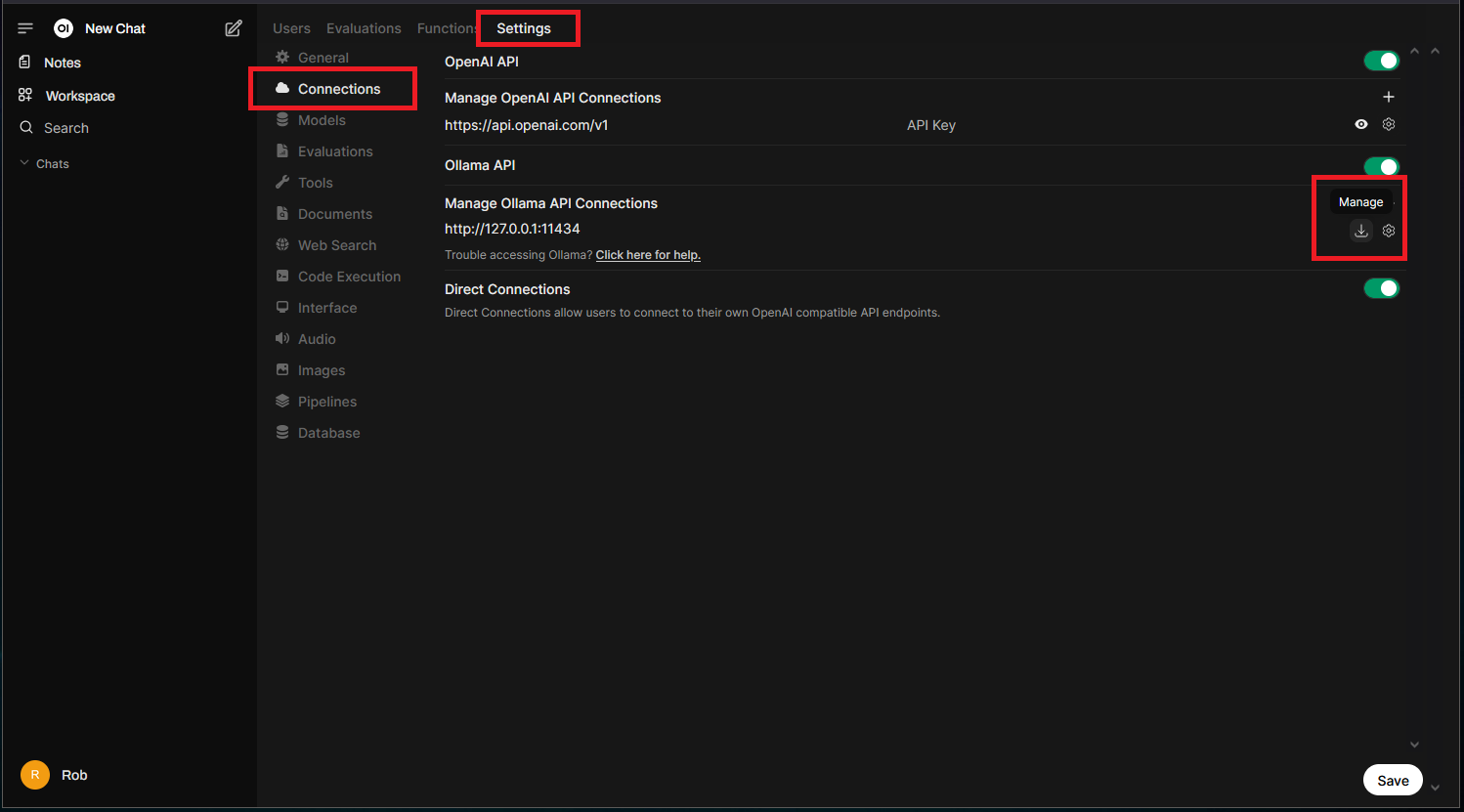Add a new OpenAI API connection with plus
The width and height of the screenshot is (1464, 812).
(x=1389, y=97)
